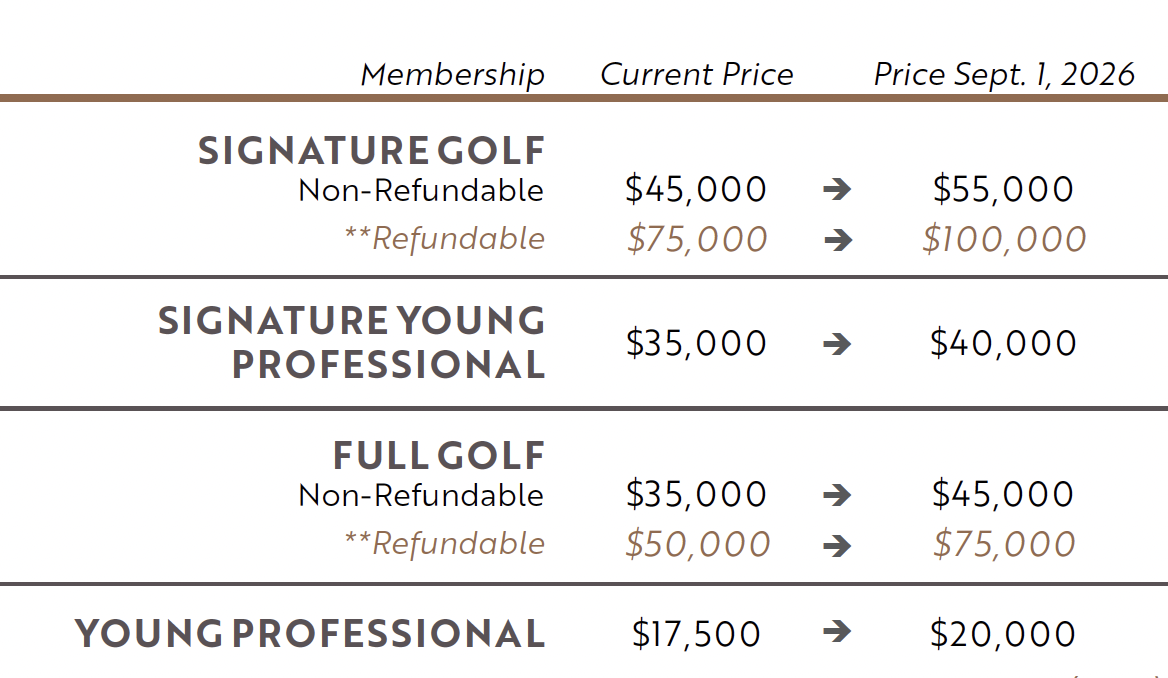Click the $75,000 Full Golf refundable future price
Viewport: 1168px width, 678px height.
[1004, 544]
